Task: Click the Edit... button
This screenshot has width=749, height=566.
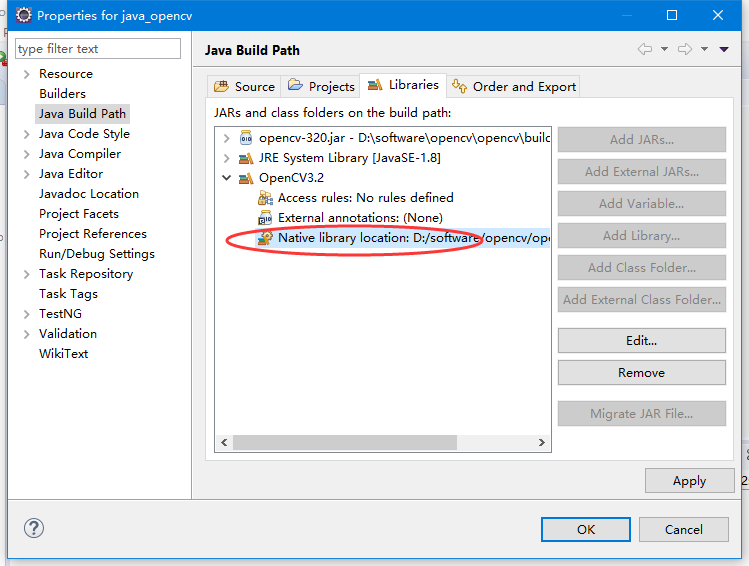Action: click(642, 341)
